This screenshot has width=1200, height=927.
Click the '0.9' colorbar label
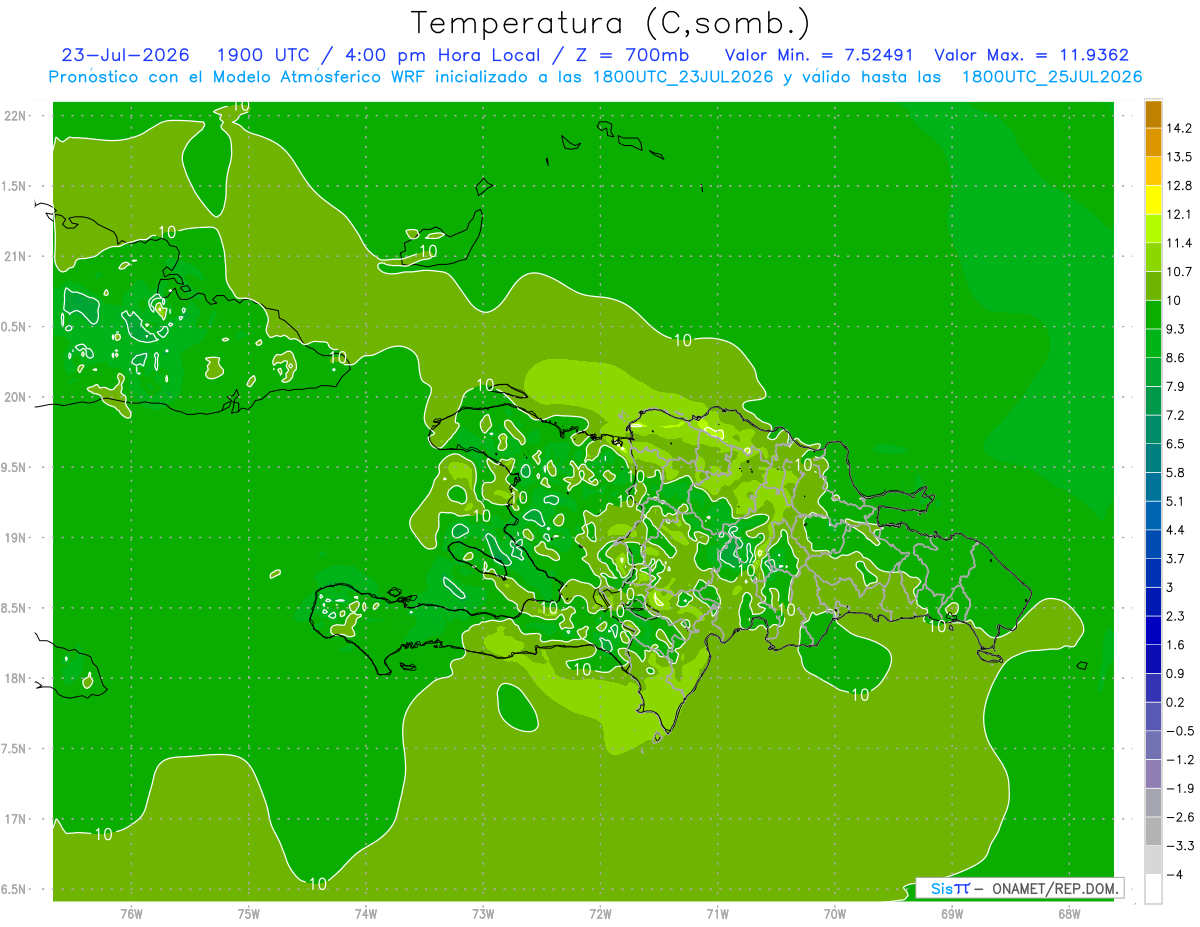point(1177,674)
